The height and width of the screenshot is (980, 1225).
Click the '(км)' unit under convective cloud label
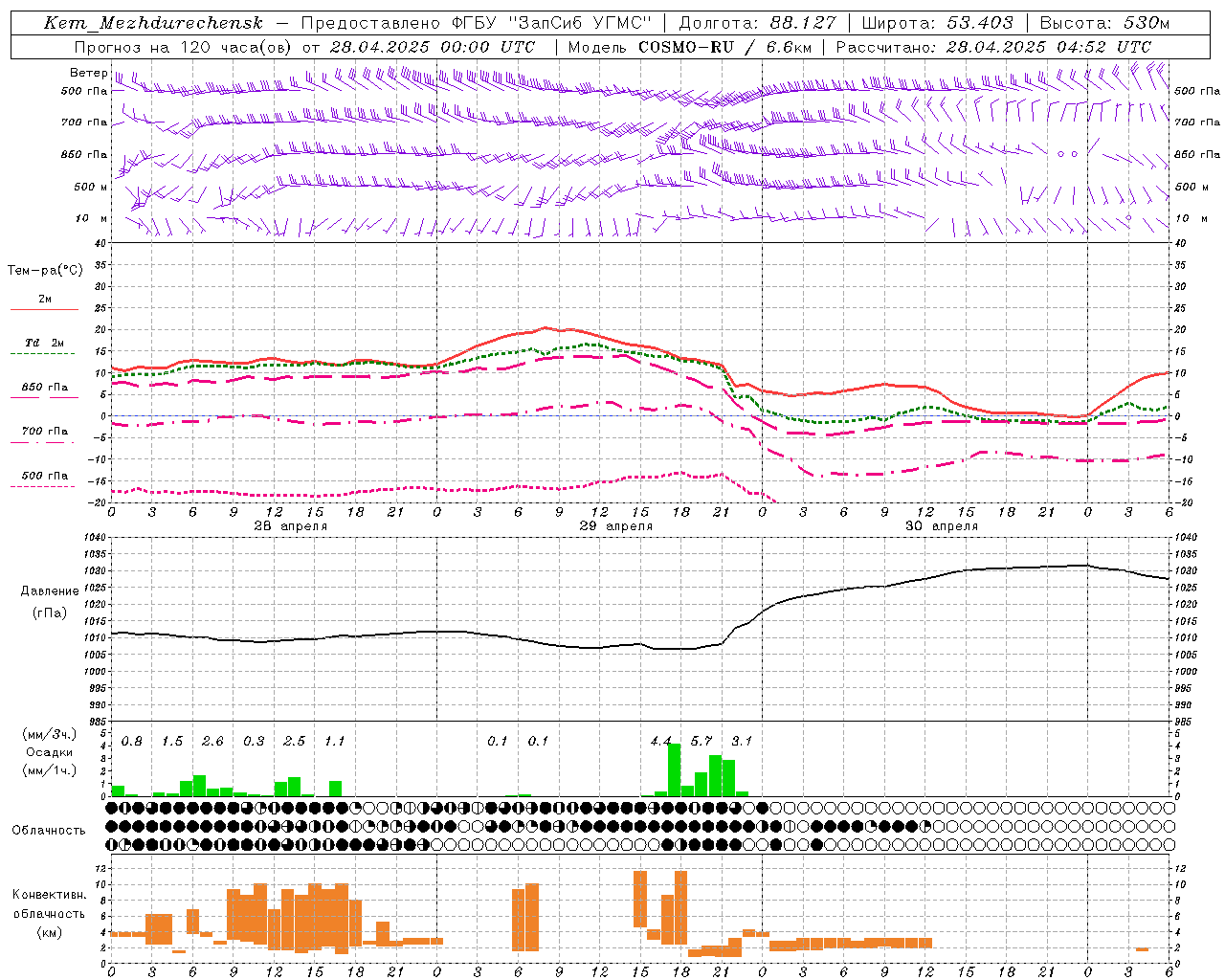50,932
